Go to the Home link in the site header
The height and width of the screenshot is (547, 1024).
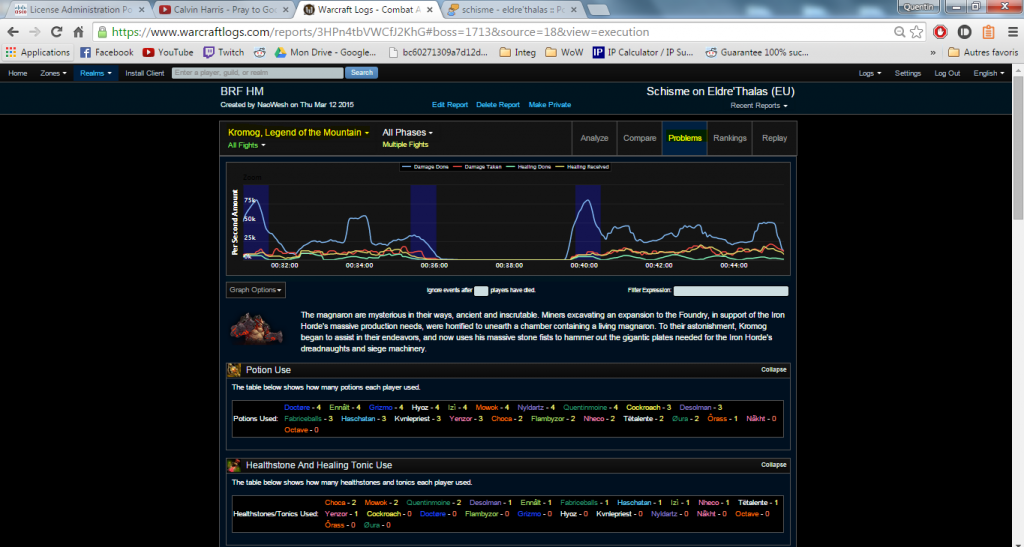[x=18, y=73]
